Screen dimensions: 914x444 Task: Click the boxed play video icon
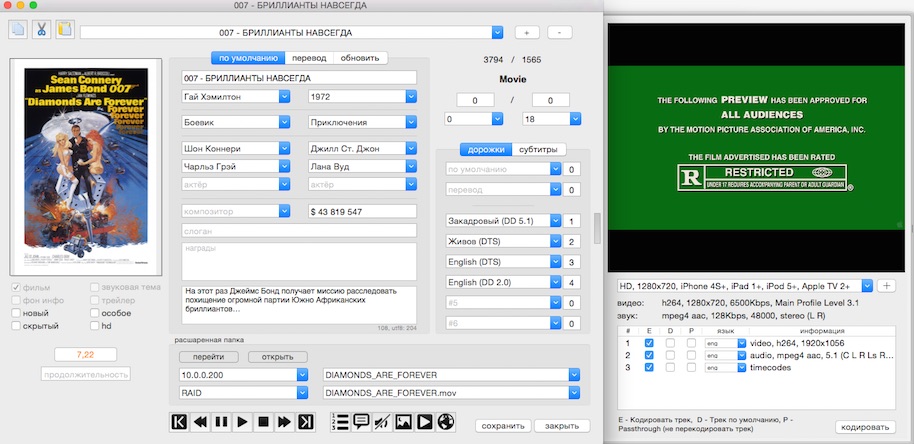(x=424, y=422)
